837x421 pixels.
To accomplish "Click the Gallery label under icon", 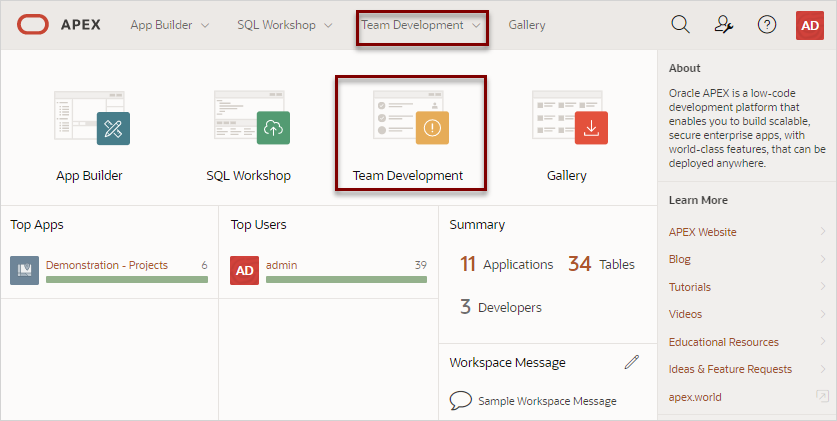I will tap(566, 176).
